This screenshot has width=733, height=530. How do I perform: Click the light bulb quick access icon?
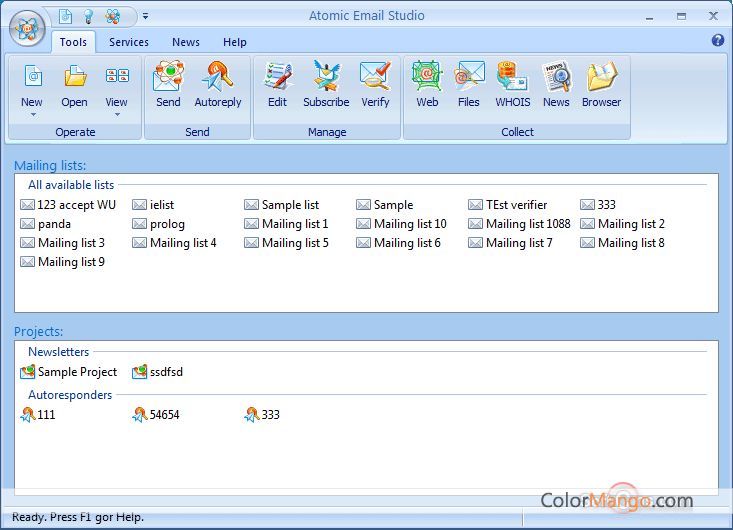[x=88, y=16]
